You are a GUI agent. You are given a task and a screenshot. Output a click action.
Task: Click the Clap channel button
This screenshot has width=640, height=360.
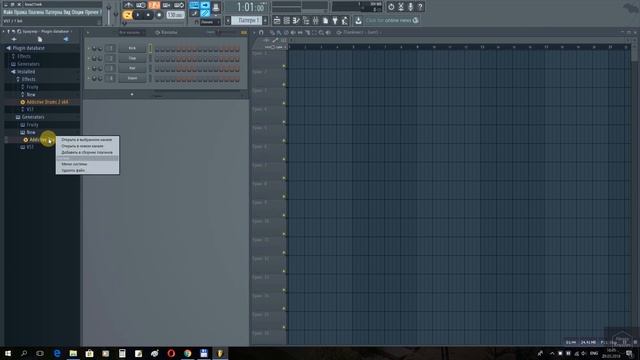pyautogui.click(x=132, y=58)
